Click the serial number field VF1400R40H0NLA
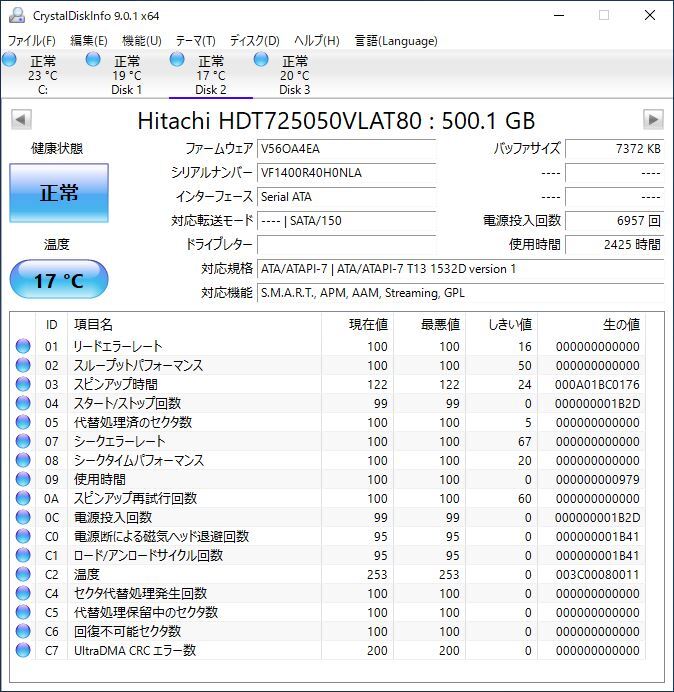Screen dimensions: 674x692 pos(346,173)
